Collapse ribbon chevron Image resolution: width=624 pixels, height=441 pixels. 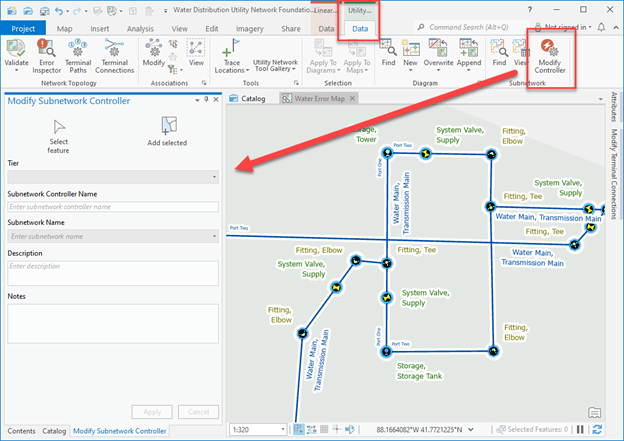click(x=616, y=27)
